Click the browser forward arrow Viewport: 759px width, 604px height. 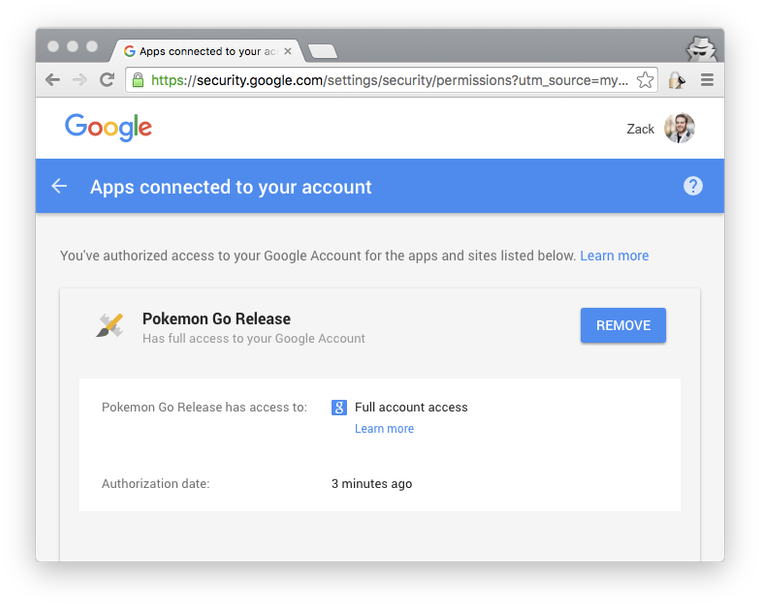(x=80, y=80)
